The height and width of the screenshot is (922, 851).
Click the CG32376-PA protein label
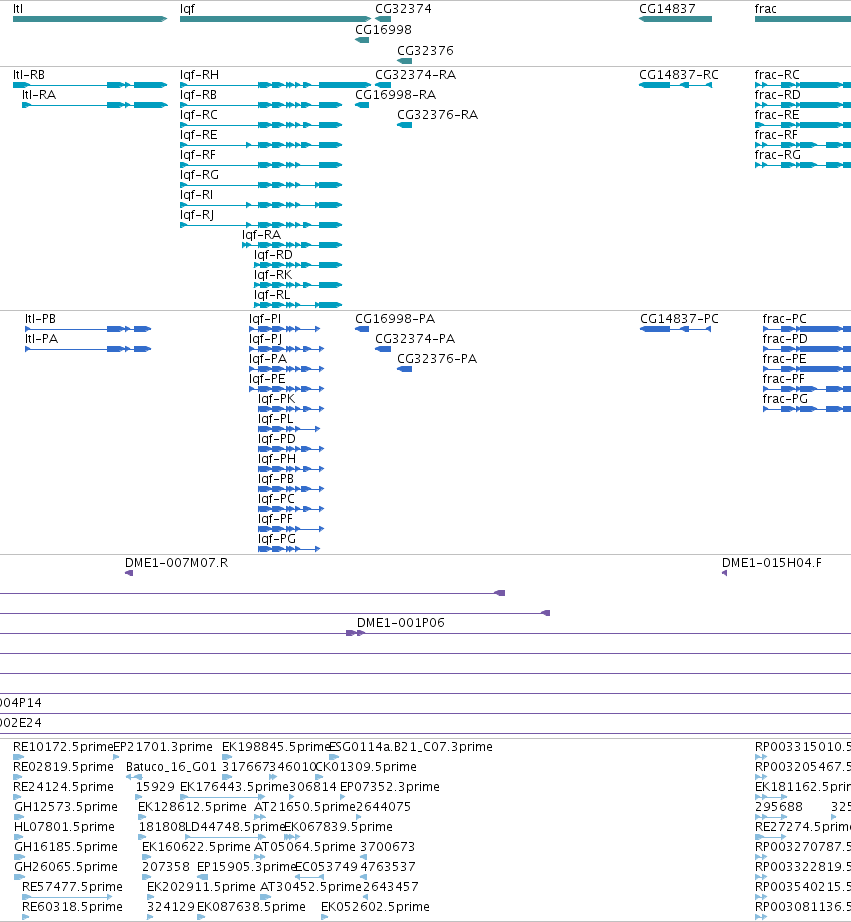437,359
